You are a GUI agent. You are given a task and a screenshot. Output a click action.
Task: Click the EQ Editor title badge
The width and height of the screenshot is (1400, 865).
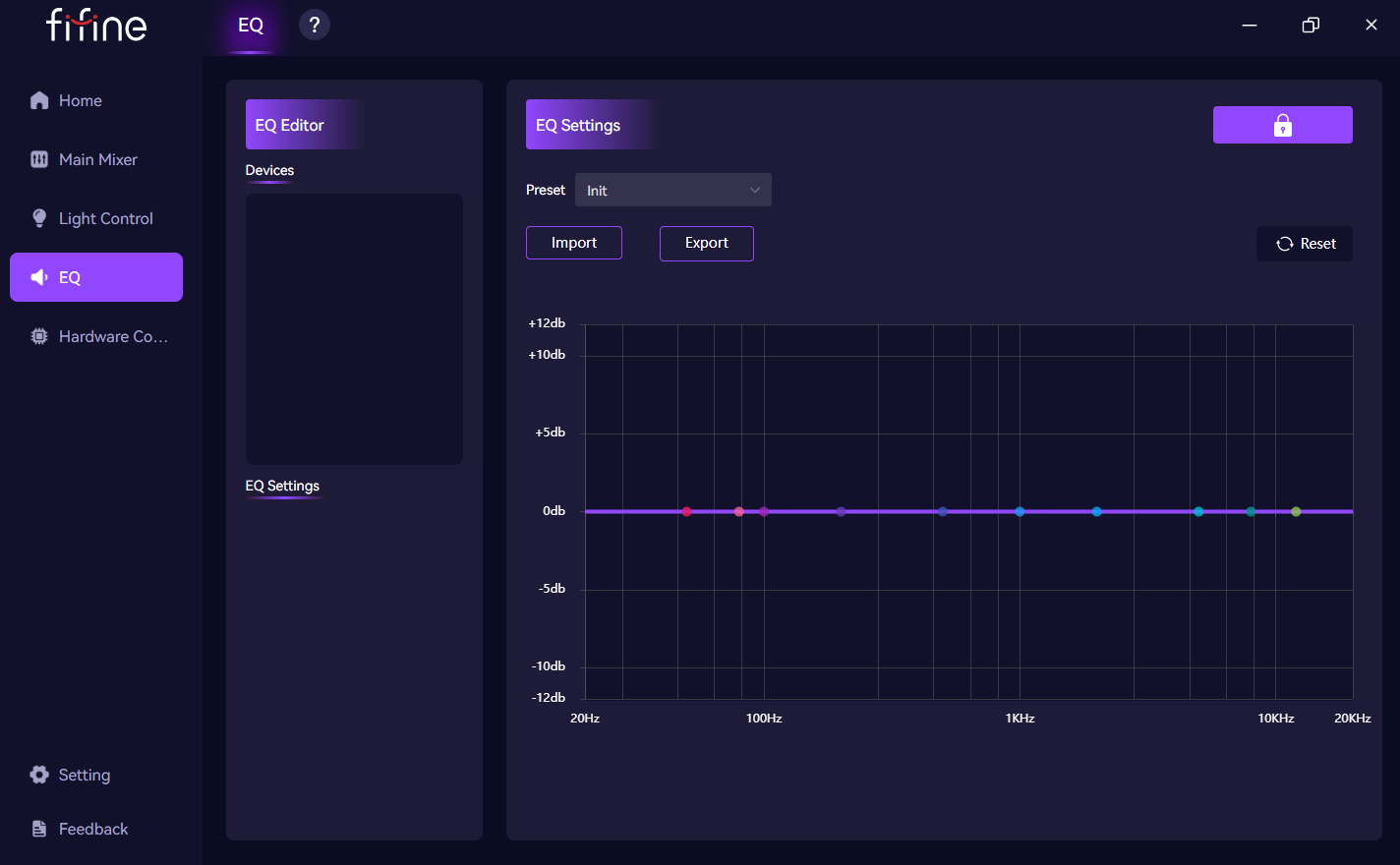[x=304, y=125]
